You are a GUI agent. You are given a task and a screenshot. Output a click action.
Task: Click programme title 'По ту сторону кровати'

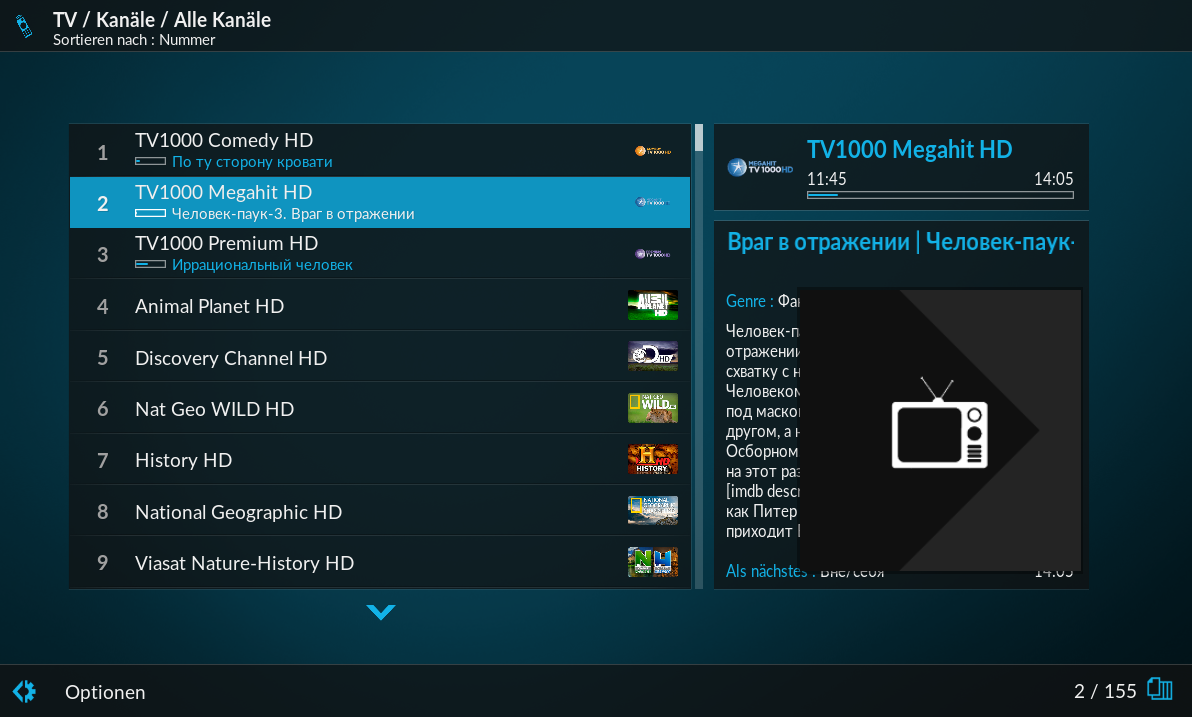[x=252, y=162]
